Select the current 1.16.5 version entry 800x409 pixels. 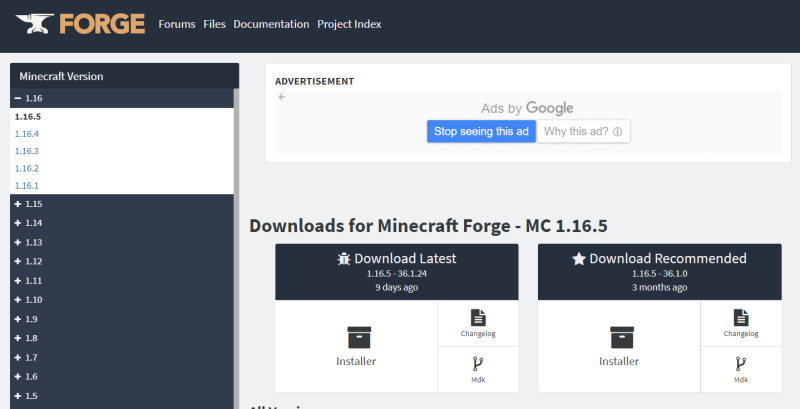tap(28, 116)
